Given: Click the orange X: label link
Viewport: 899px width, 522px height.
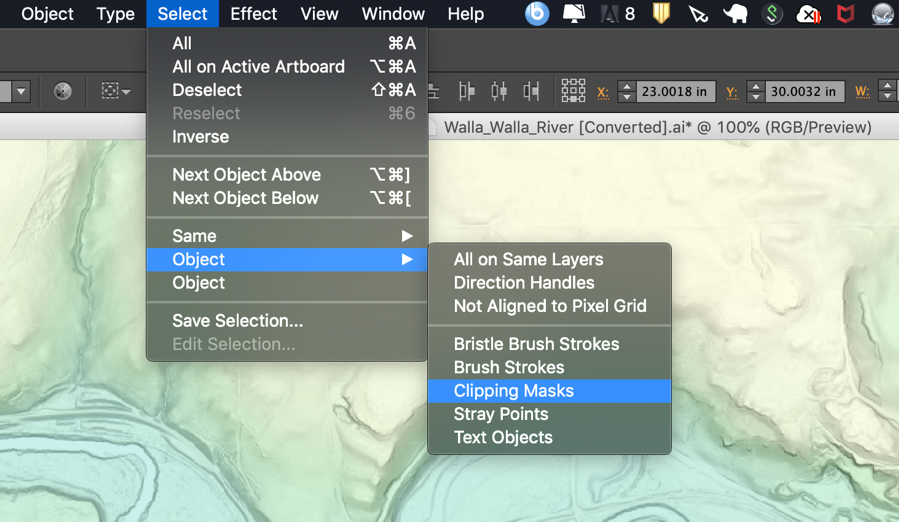Looking at the screenshot, I should pos(603,92).
